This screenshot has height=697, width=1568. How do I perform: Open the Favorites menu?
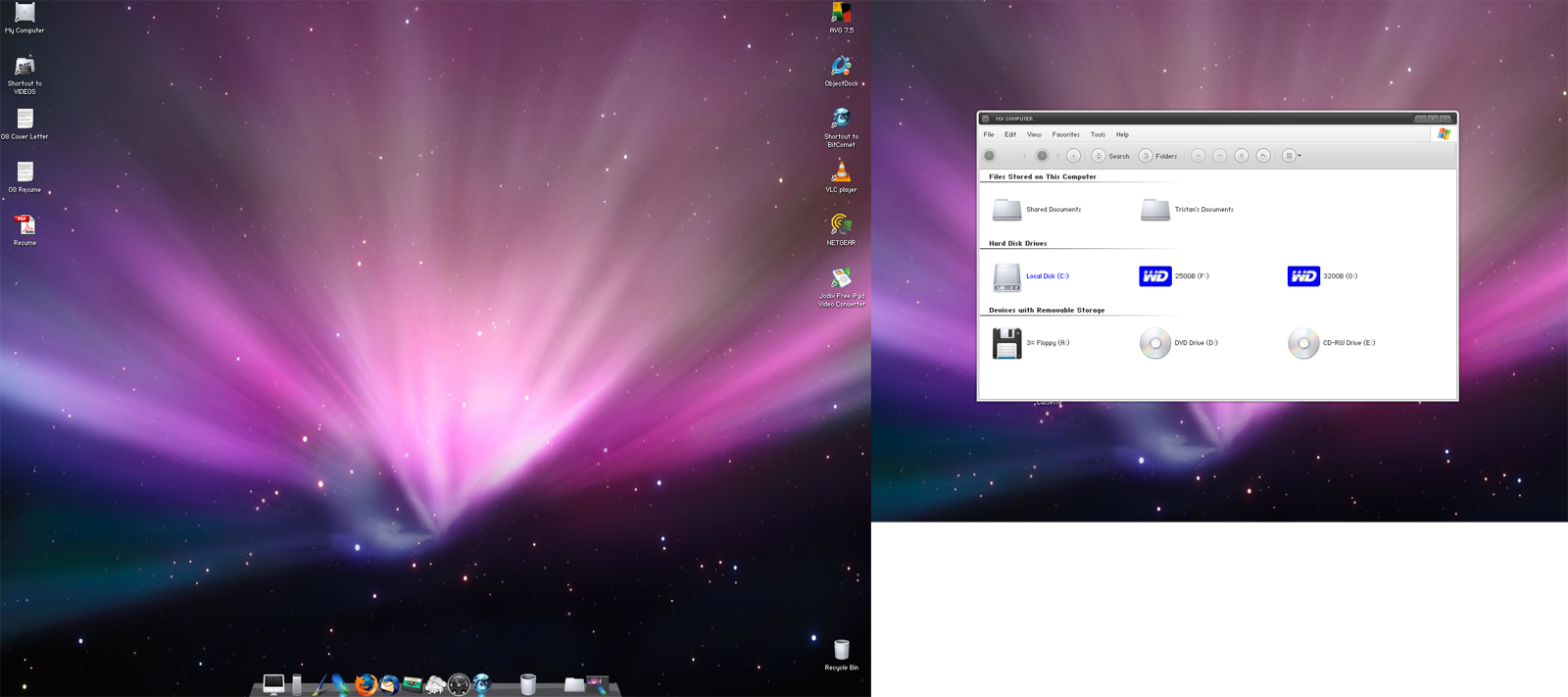click(1066, 134)
